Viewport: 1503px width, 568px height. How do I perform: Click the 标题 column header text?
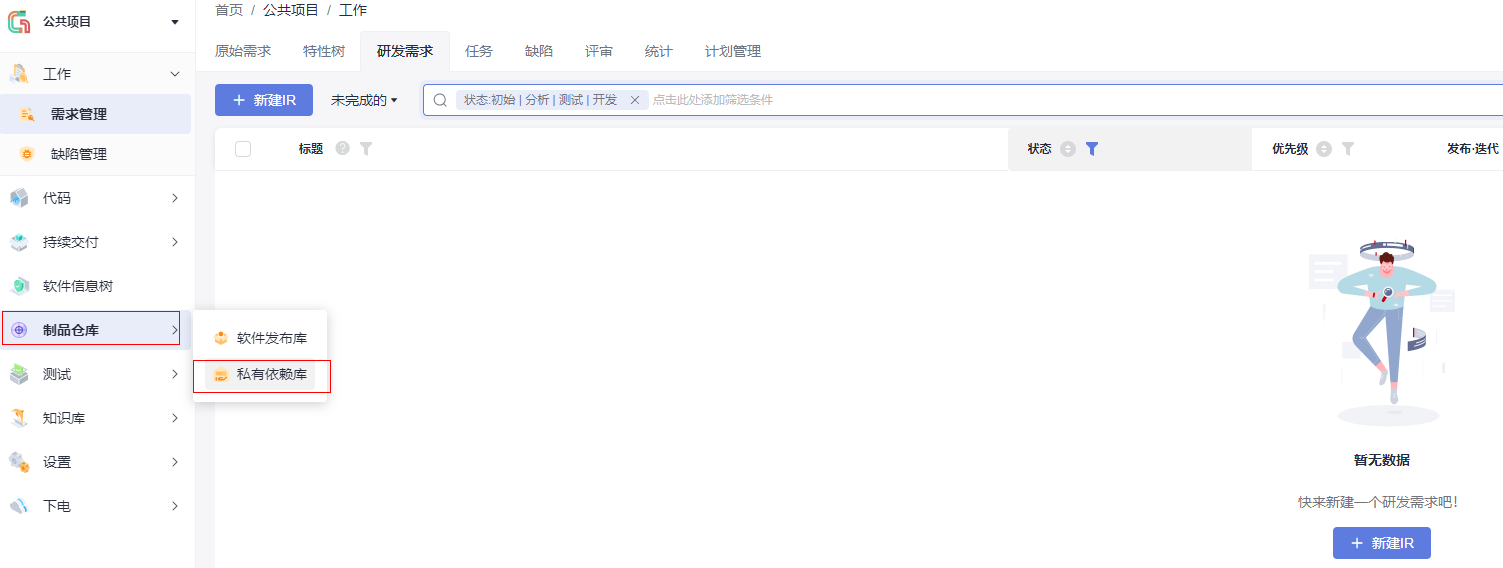click(311, 149)
